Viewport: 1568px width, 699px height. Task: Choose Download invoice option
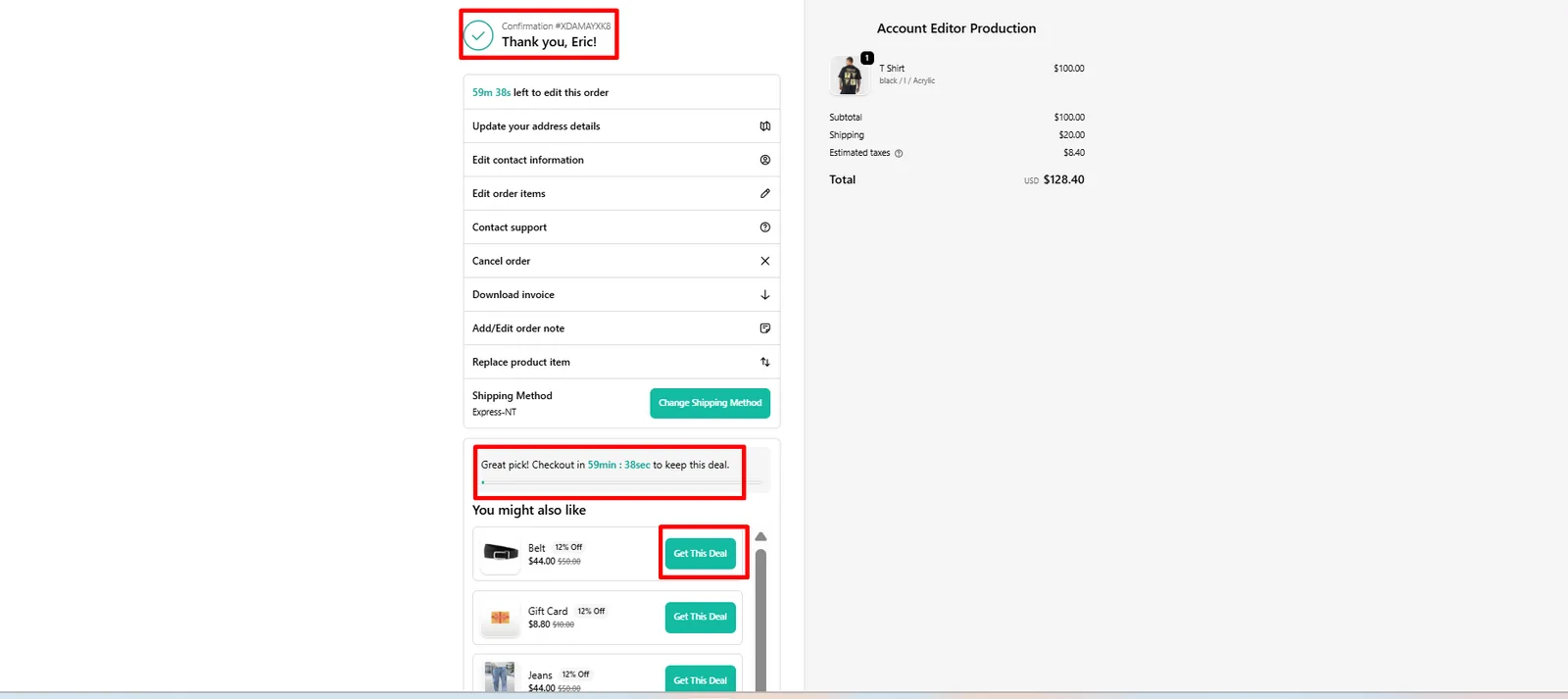[x=621, y=295]
